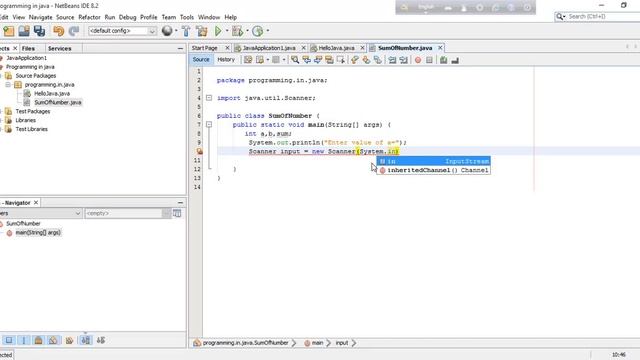Click the Open Project toolbar icon
Viewport: 640px width, 360px height.
pos(24,31)
